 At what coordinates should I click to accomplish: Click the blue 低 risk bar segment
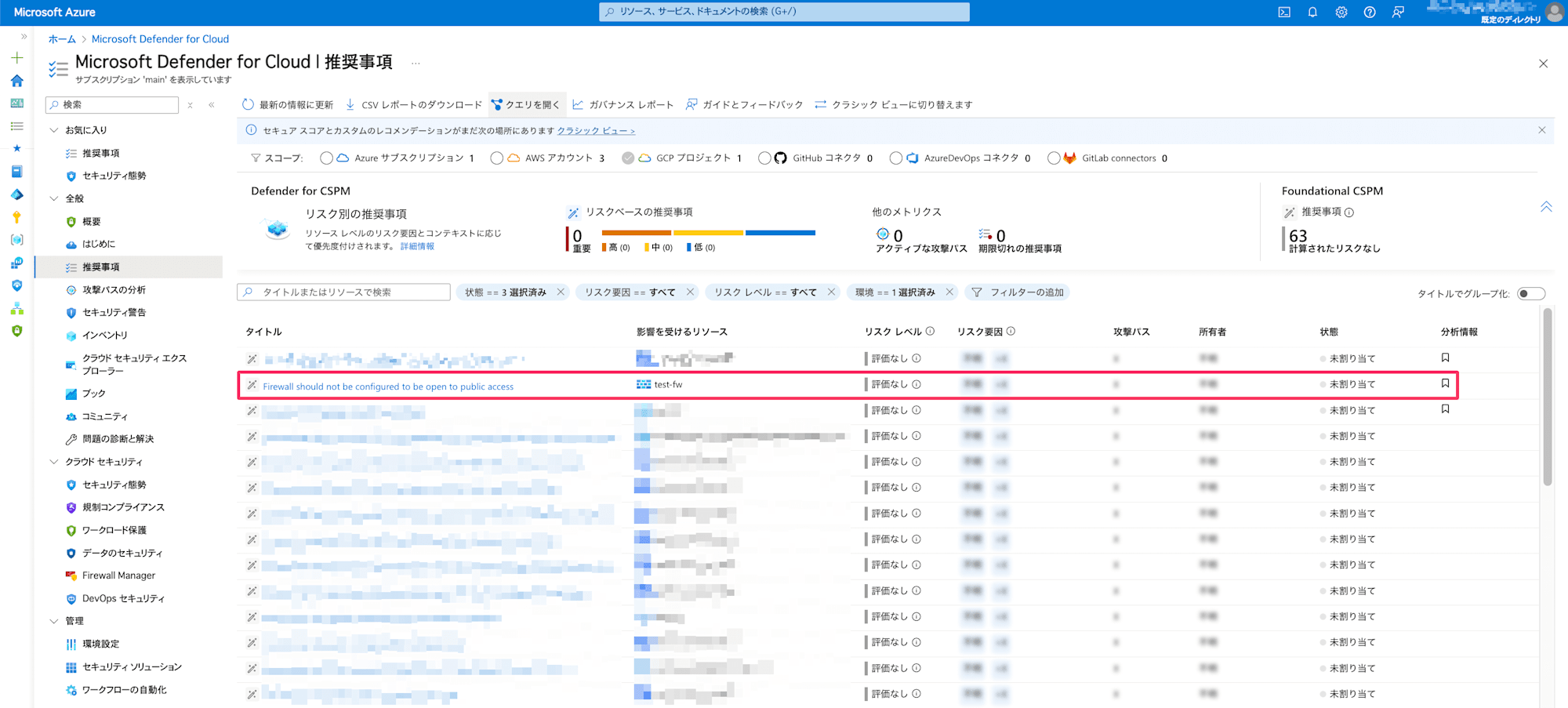[x=780, y=233]
